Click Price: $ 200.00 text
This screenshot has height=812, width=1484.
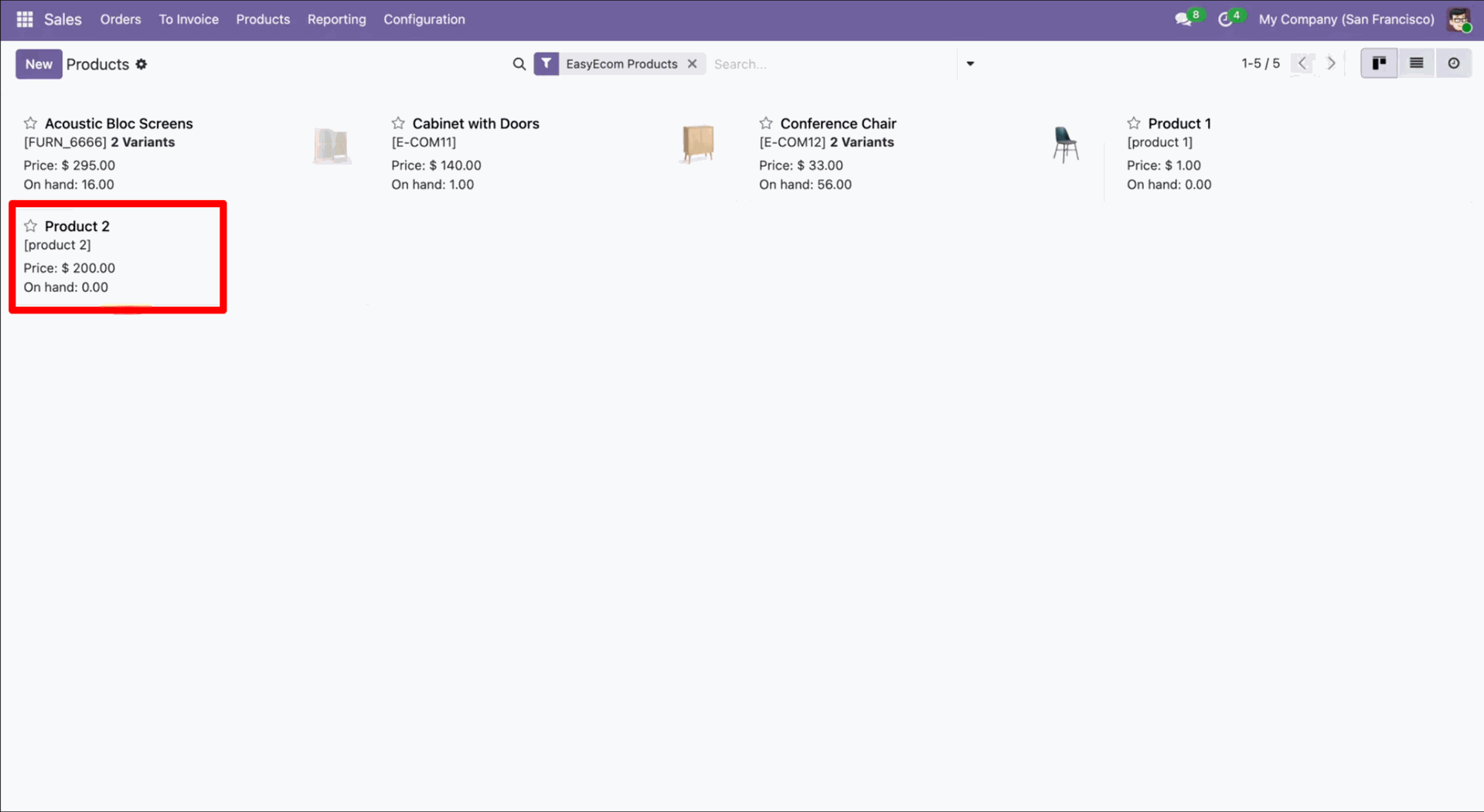coord(70,268)
